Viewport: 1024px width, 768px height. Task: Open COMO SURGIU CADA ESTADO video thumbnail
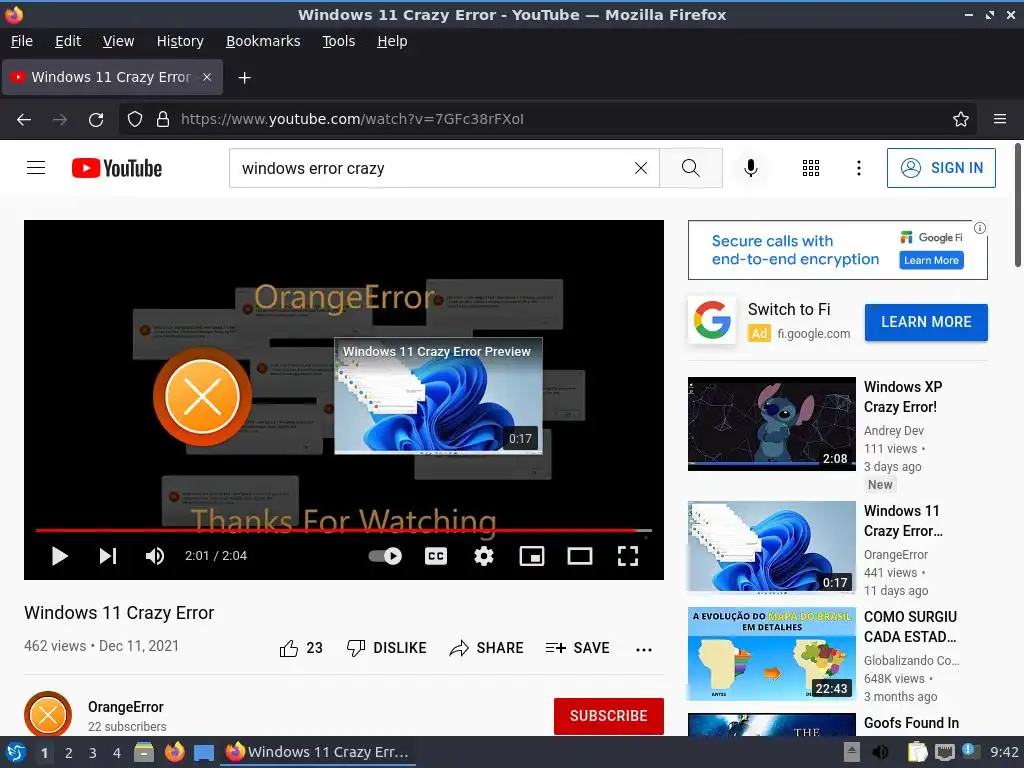772,653
